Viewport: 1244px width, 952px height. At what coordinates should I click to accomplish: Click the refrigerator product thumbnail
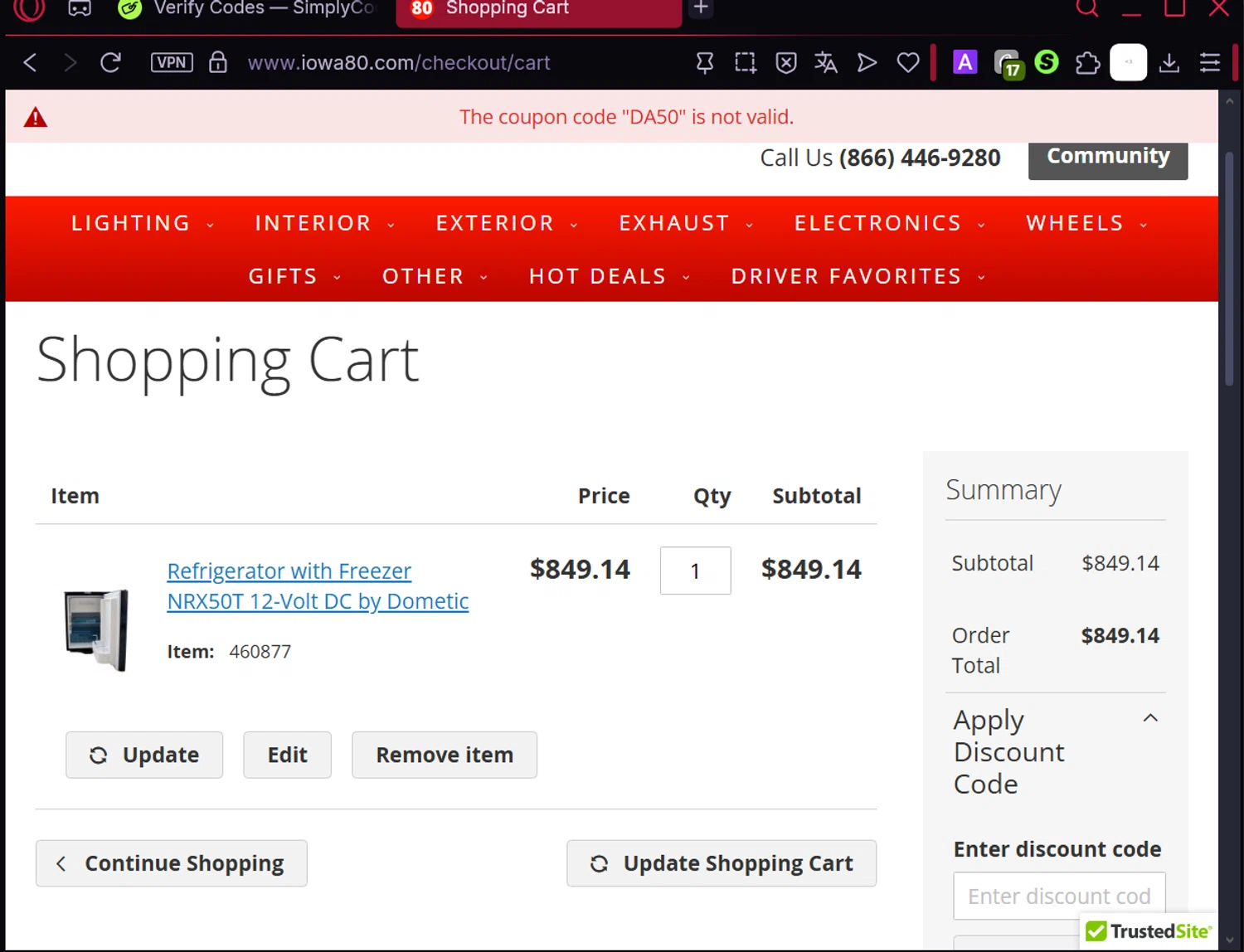(96, 630)
